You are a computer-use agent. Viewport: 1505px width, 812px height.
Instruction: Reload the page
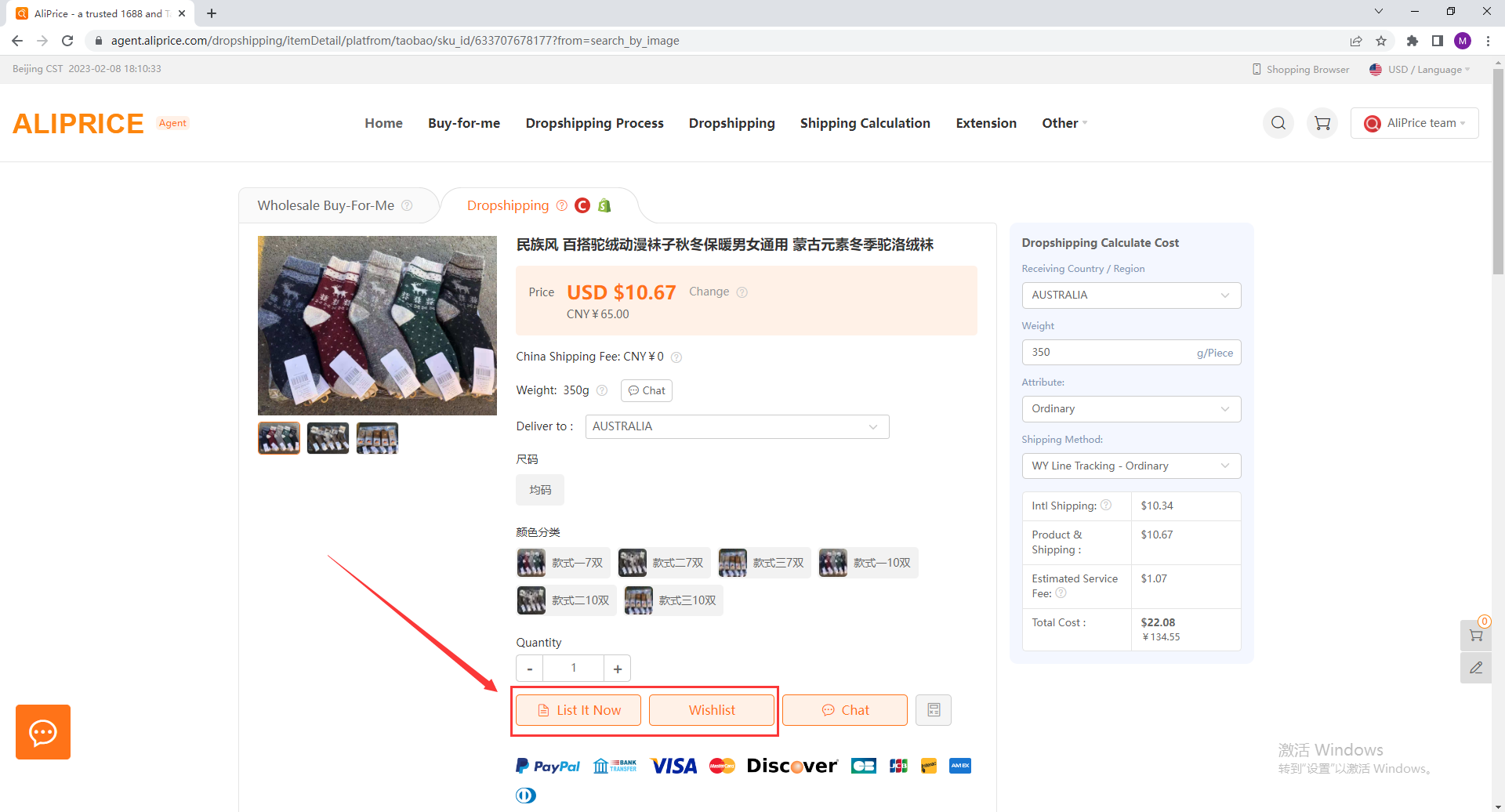[x=67, y=41]
